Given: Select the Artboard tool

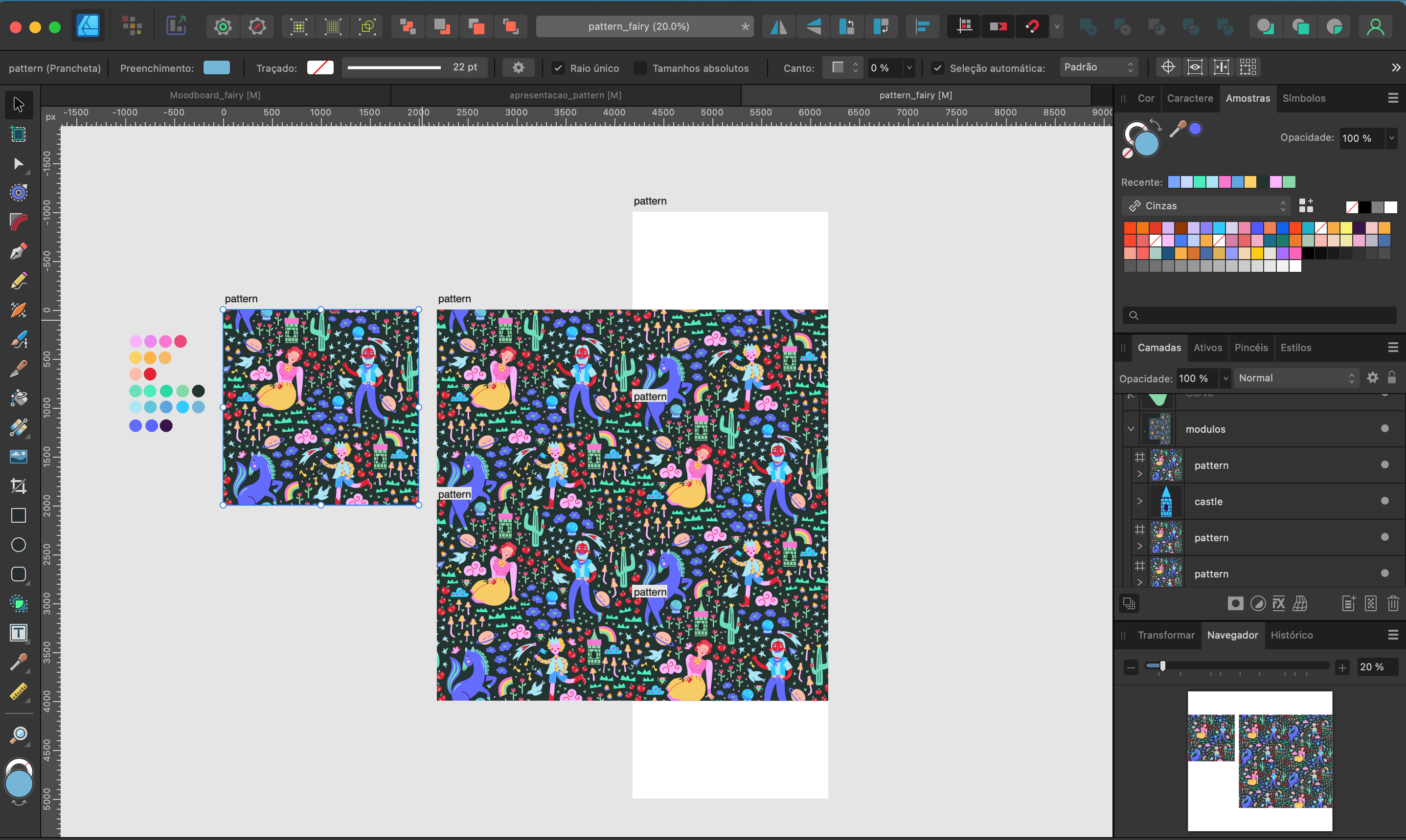Looking at the screenshot, I should (x=18, y=134).
